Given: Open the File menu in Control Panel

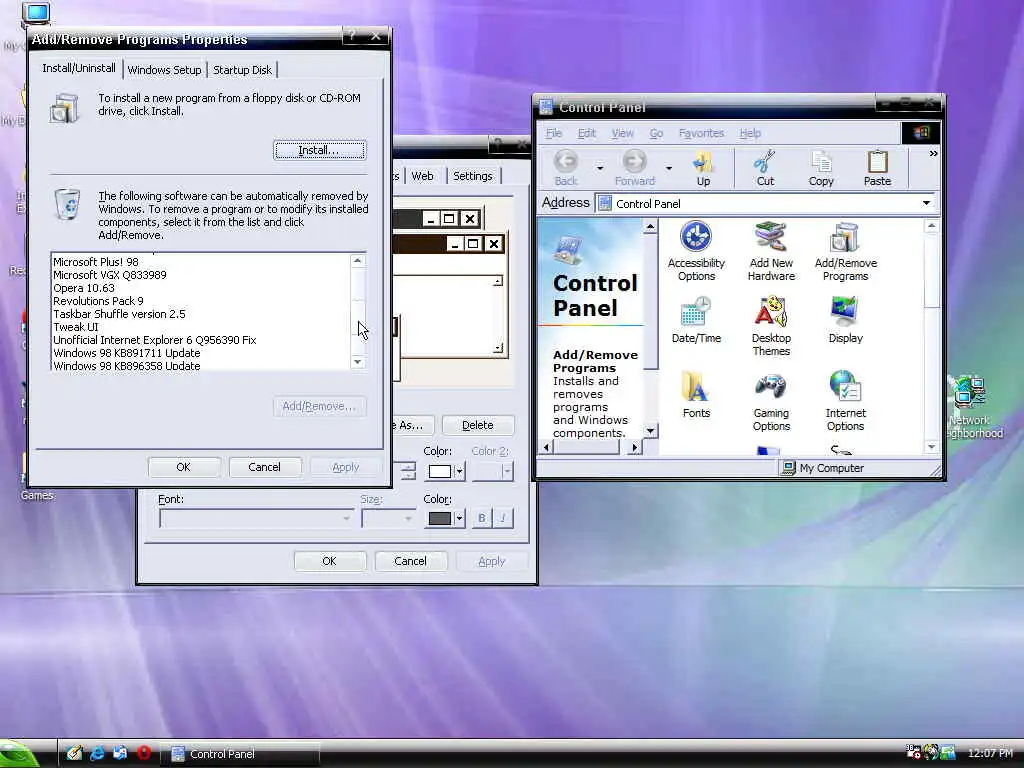Looking at the screenshot, I should [x=554, y=133].
